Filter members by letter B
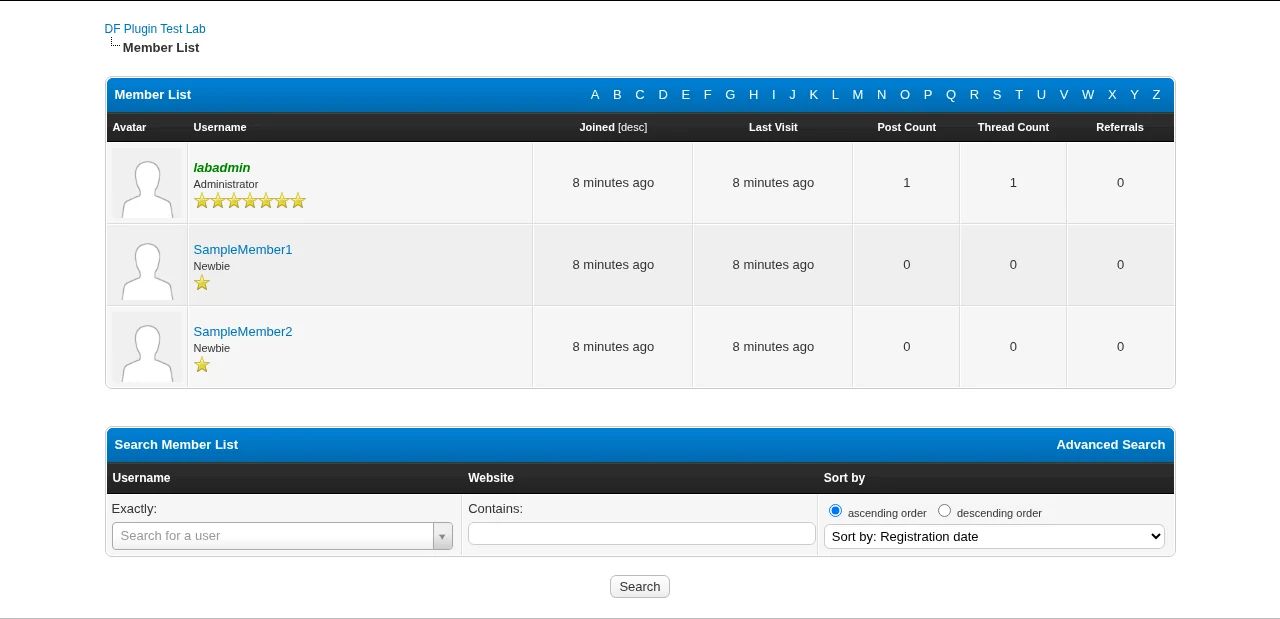The image size is (1280, 619). click(x=617, y=95)
